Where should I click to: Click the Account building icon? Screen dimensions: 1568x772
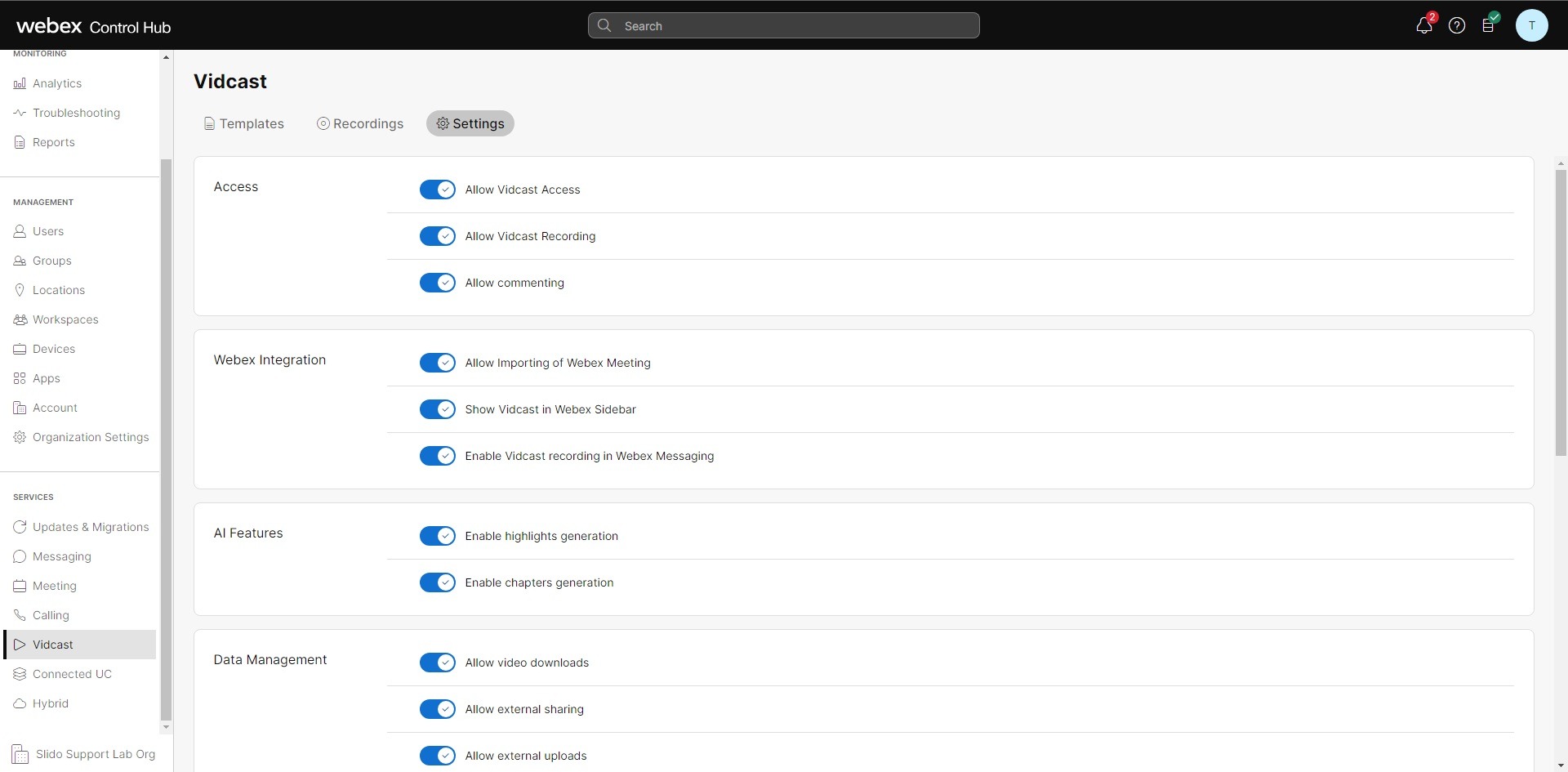(20, 408)
